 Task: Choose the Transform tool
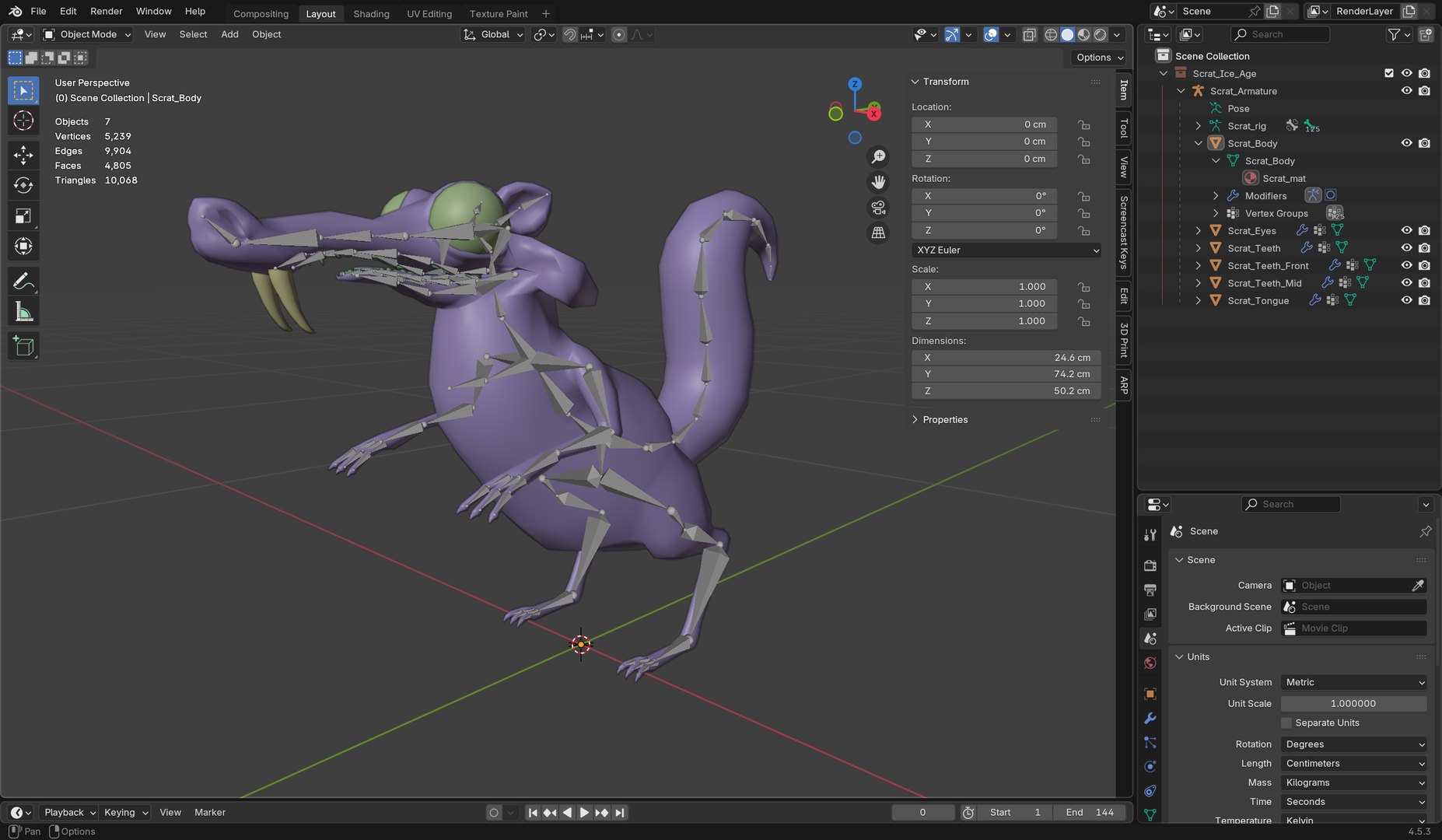[23, 247]
